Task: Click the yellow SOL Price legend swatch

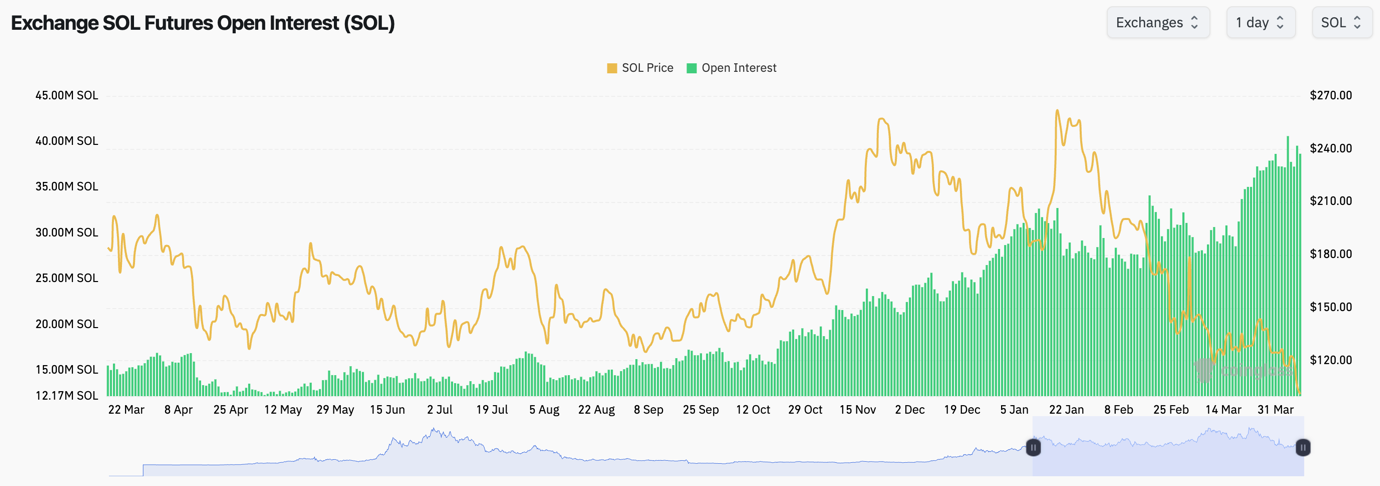Action: tap(612, 68)
